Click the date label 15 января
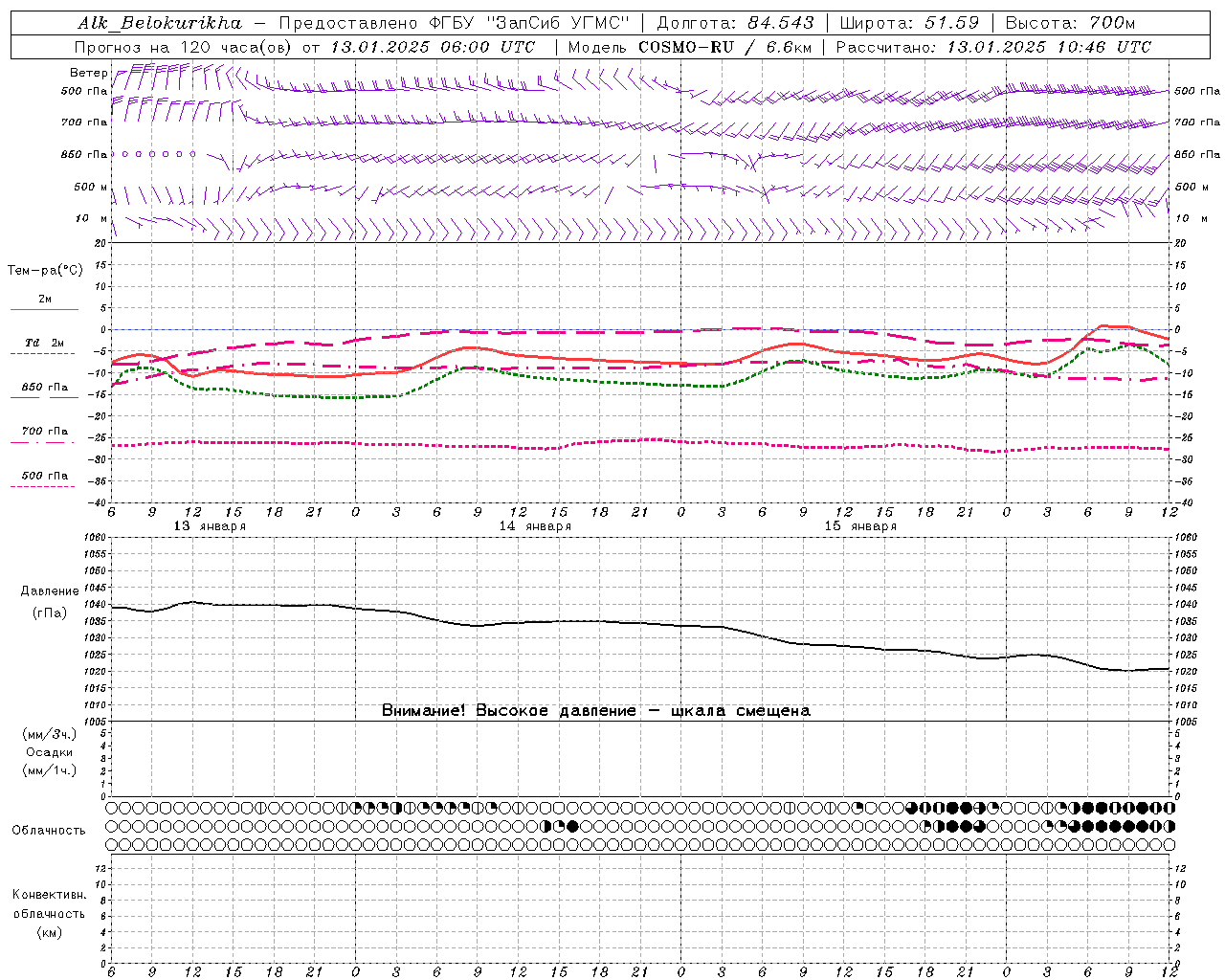 (860, 526)
